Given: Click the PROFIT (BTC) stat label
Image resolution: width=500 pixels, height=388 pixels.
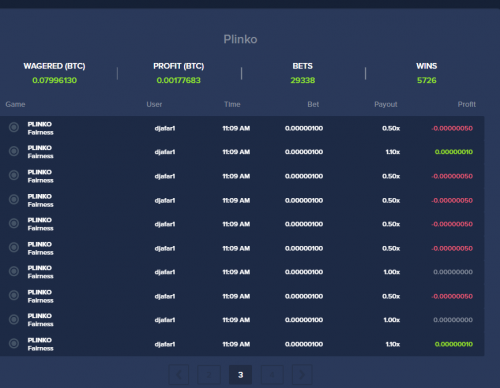Looking at the screenshot, I should [179, 66].
